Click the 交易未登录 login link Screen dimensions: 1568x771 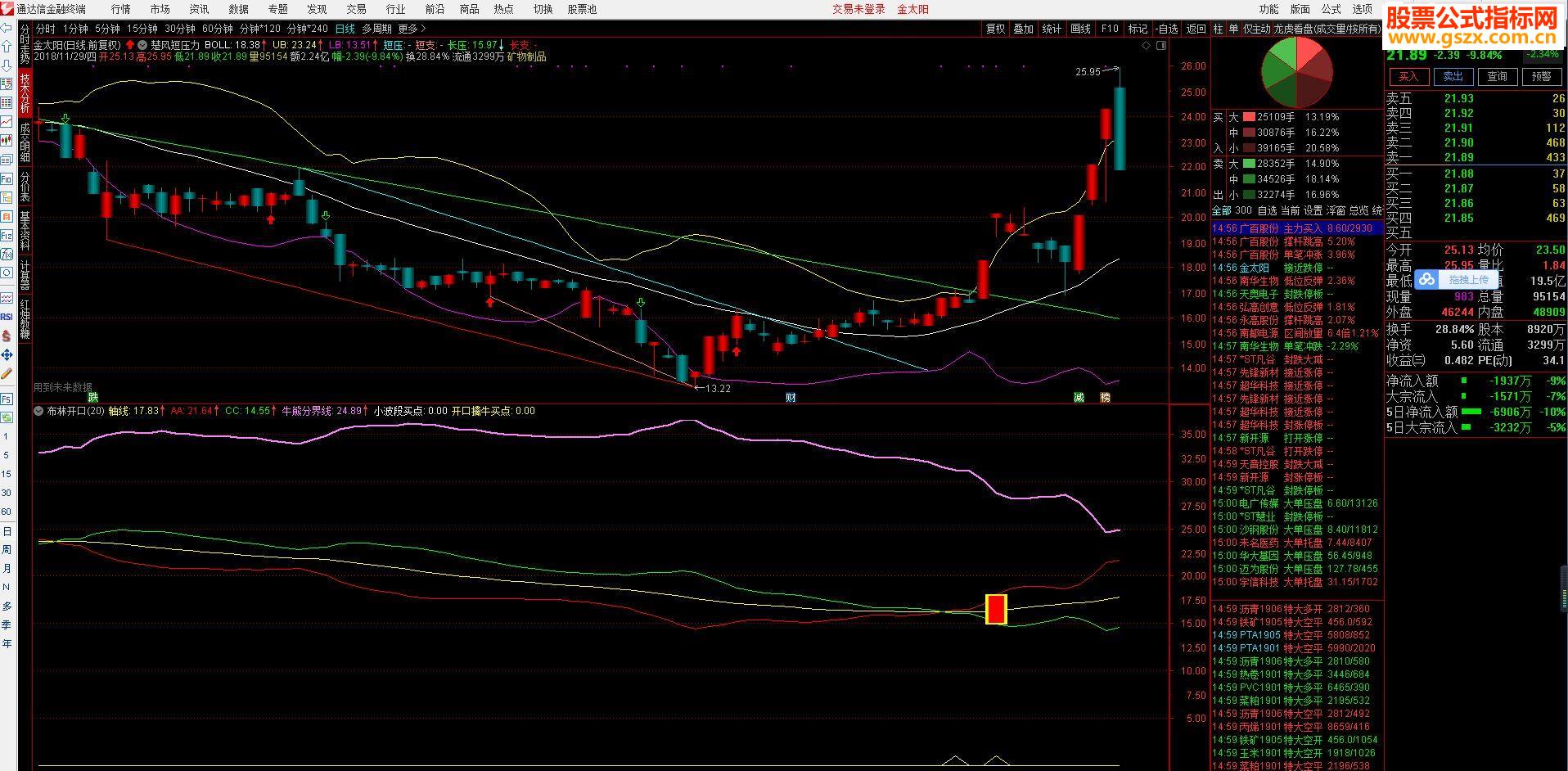coord(859,9)
